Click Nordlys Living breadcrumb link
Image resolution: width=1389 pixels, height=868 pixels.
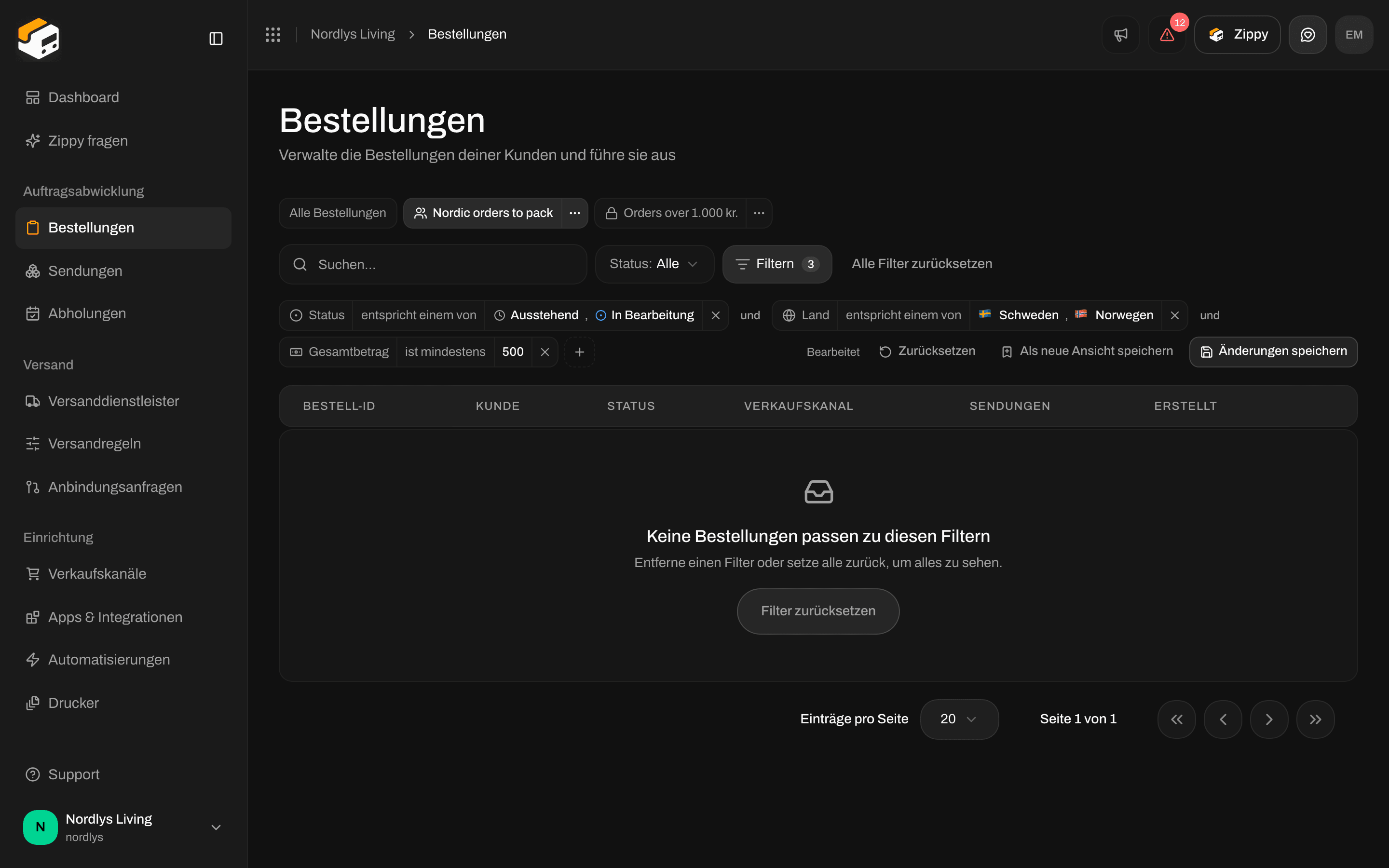point(353,34)
